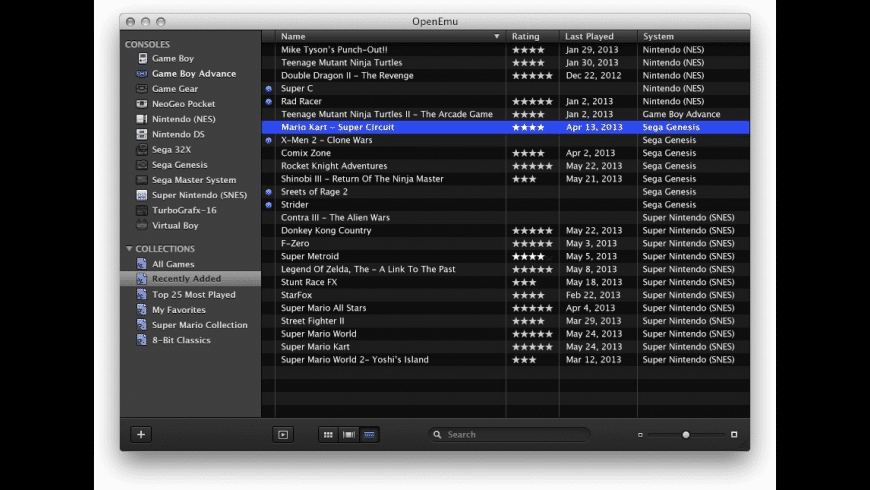Select the Top 25 Most Played label
The width and height of the screenshot is (870, 490).
(194, 295)
